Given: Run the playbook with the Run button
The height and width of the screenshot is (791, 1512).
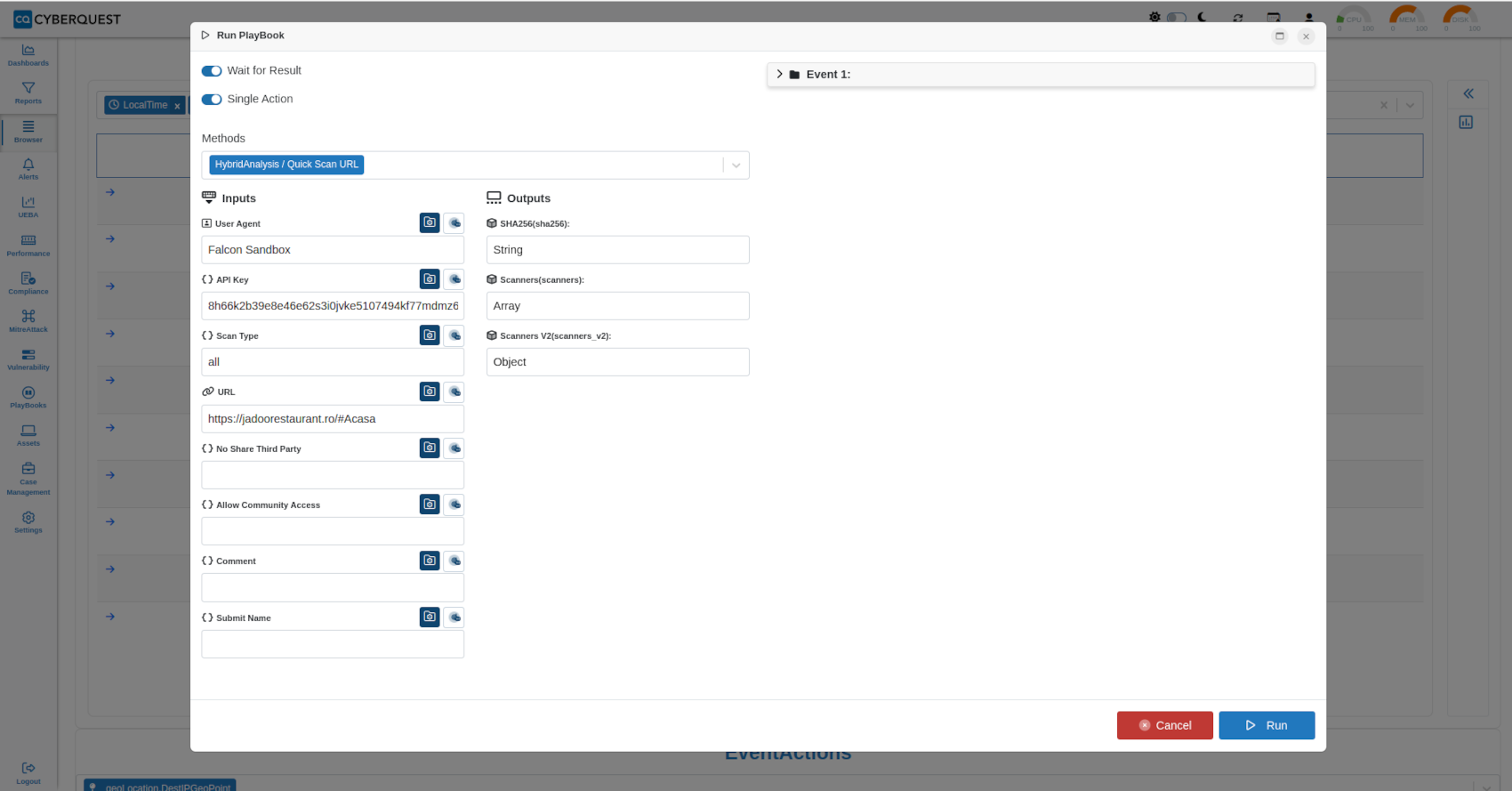Looking at the screenshot, I should tap(1267, 725).
